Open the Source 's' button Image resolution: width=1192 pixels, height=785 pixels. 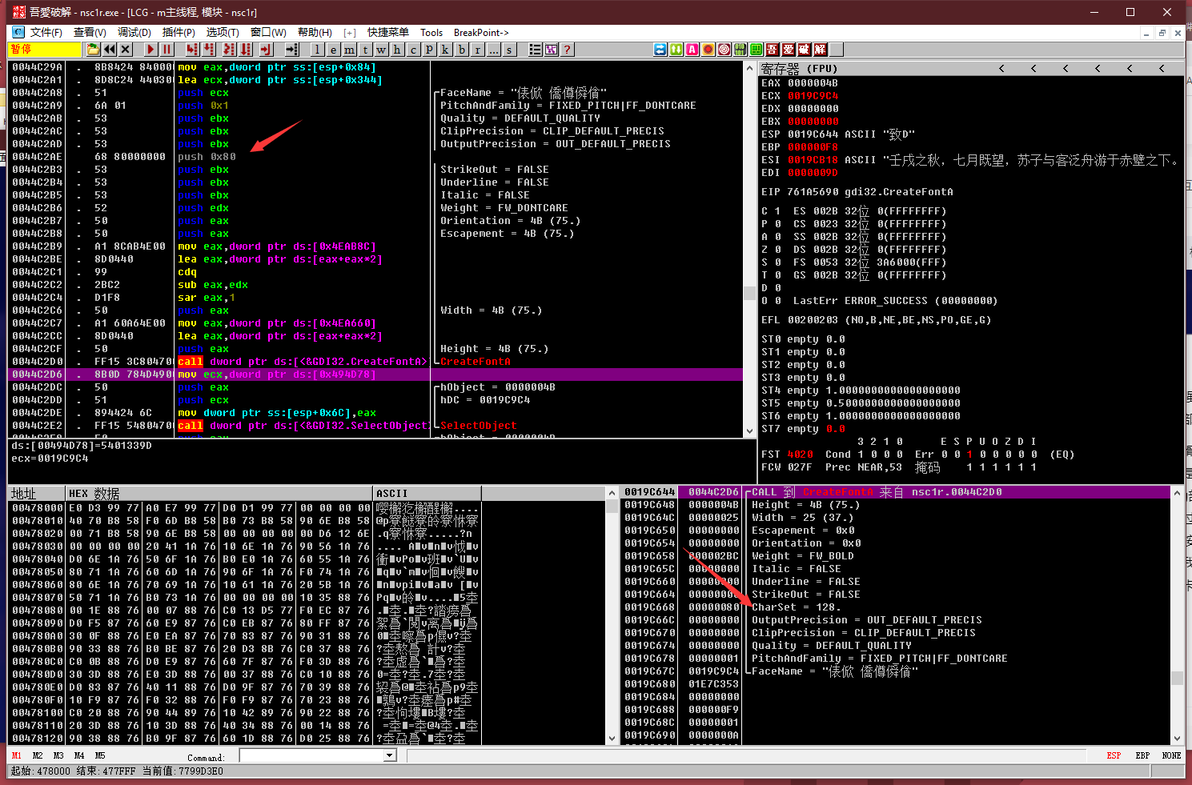(x=509, y=49)
